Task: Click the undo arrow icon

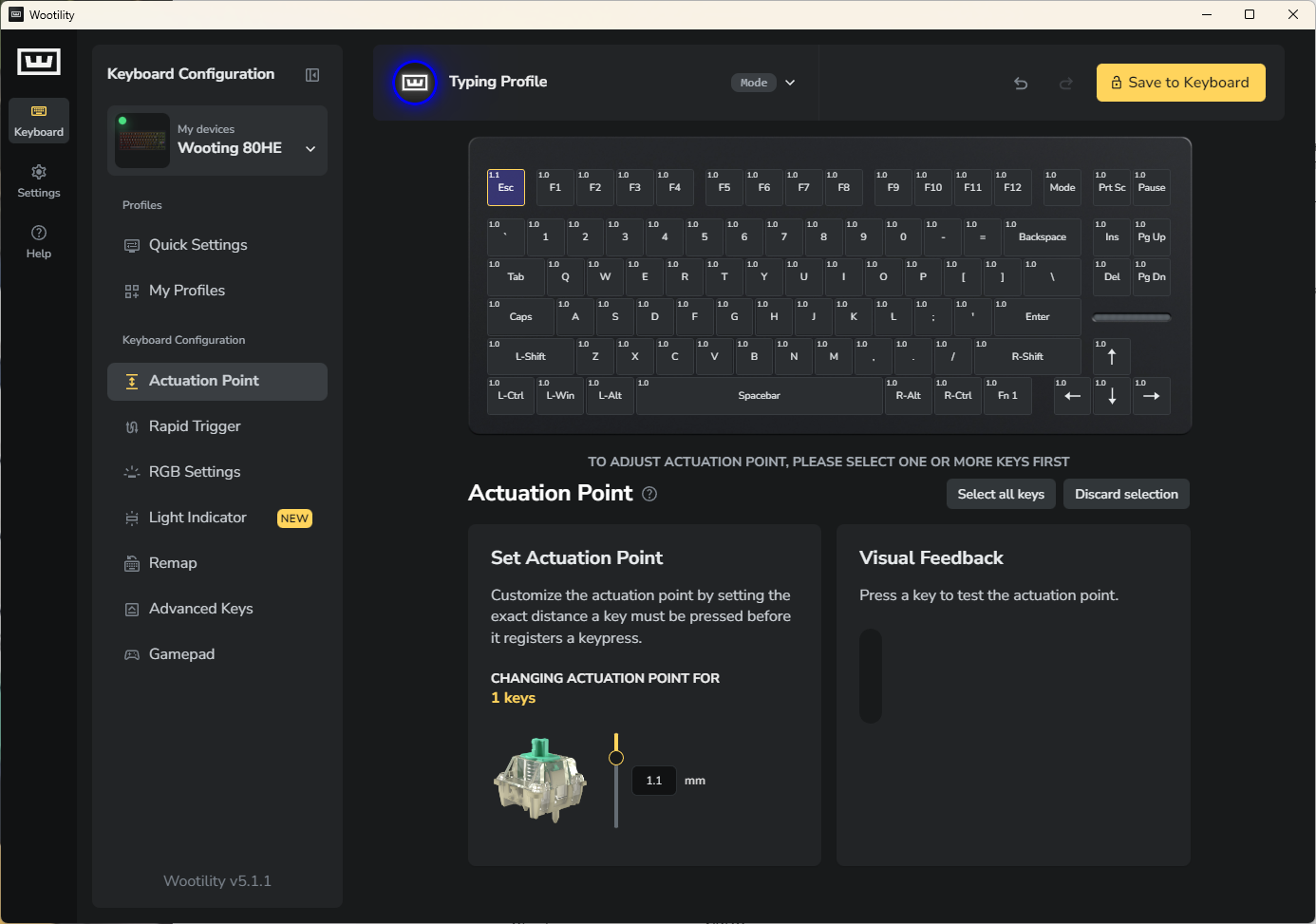Action: 1021,84
